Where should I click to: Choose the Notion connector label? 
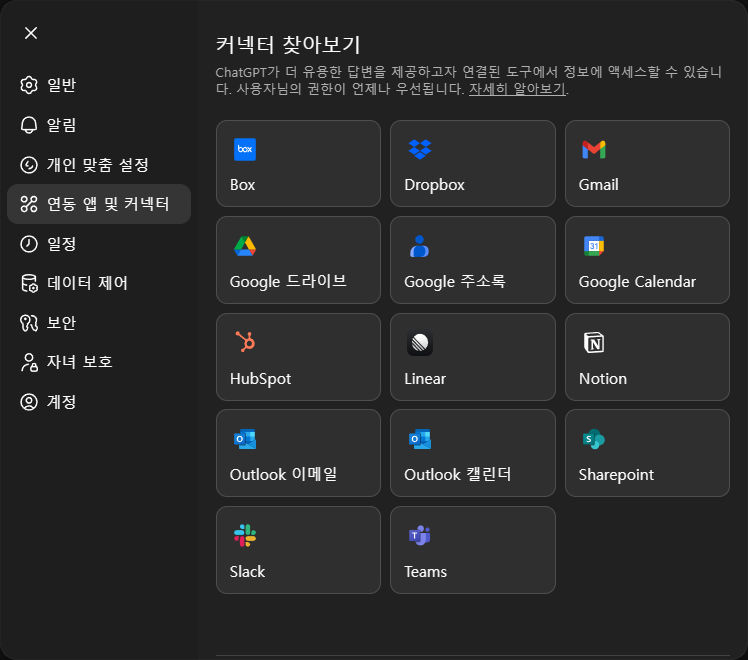click(x=603, y=379)
